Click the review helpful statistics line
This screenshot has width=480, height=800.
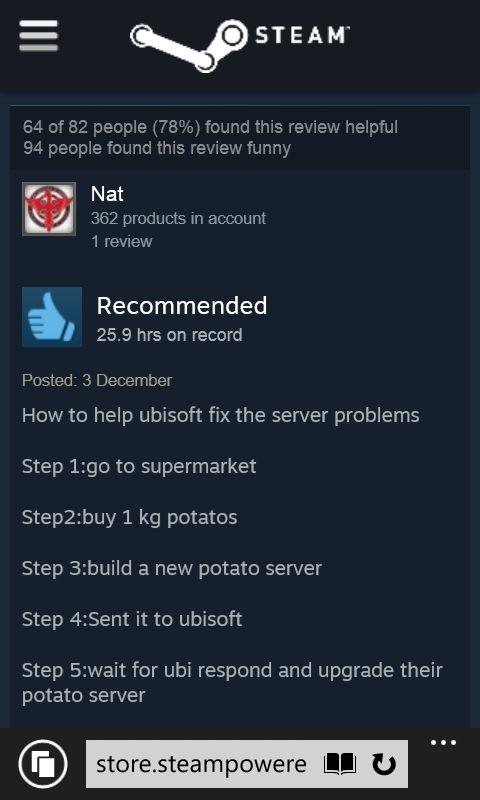point(210,127)
